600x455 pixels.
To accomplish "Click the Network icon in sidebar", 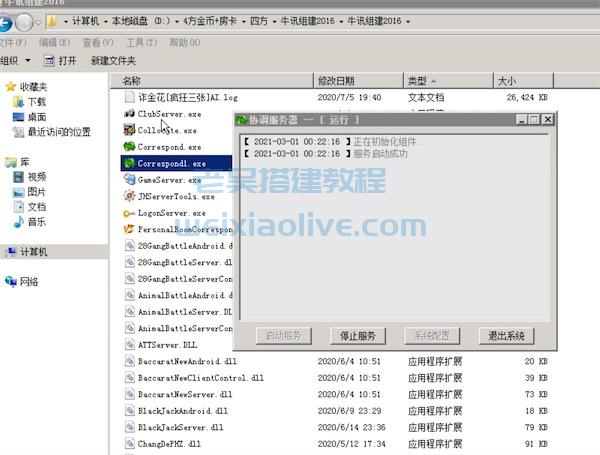I will pos(11,282).
